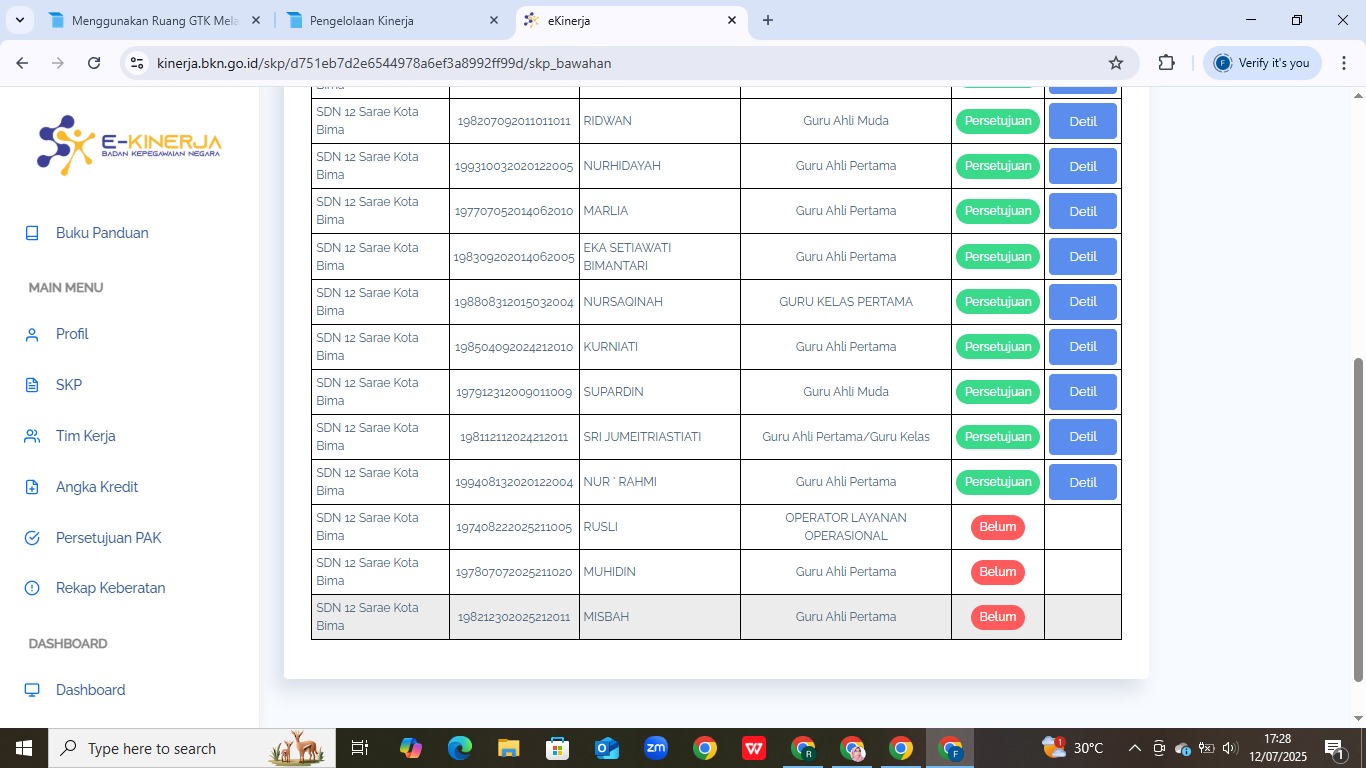Viewport: 1366px width, 768px height.
Task: Switch to Pengelolaan Kinerja tab
Action: point(392,20)
